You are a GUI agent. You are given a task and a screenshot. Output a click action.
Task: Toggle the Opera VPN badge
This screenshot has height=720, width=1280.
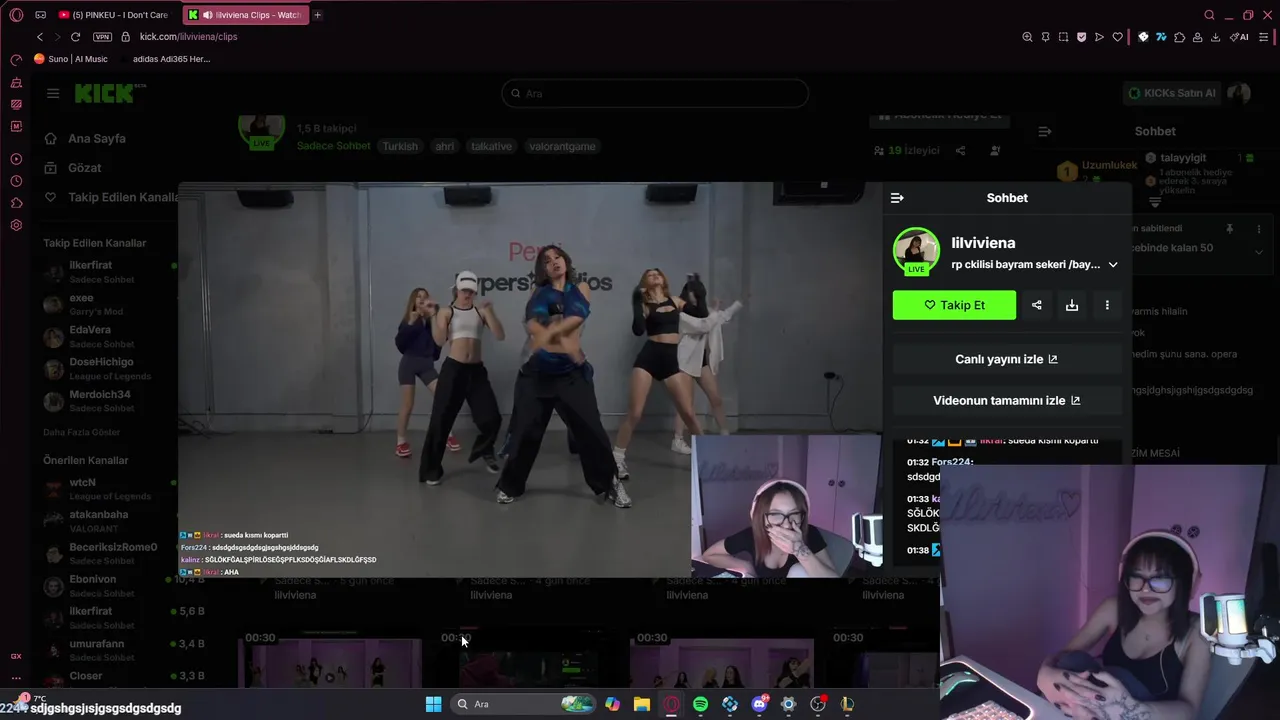coord(102,37)
